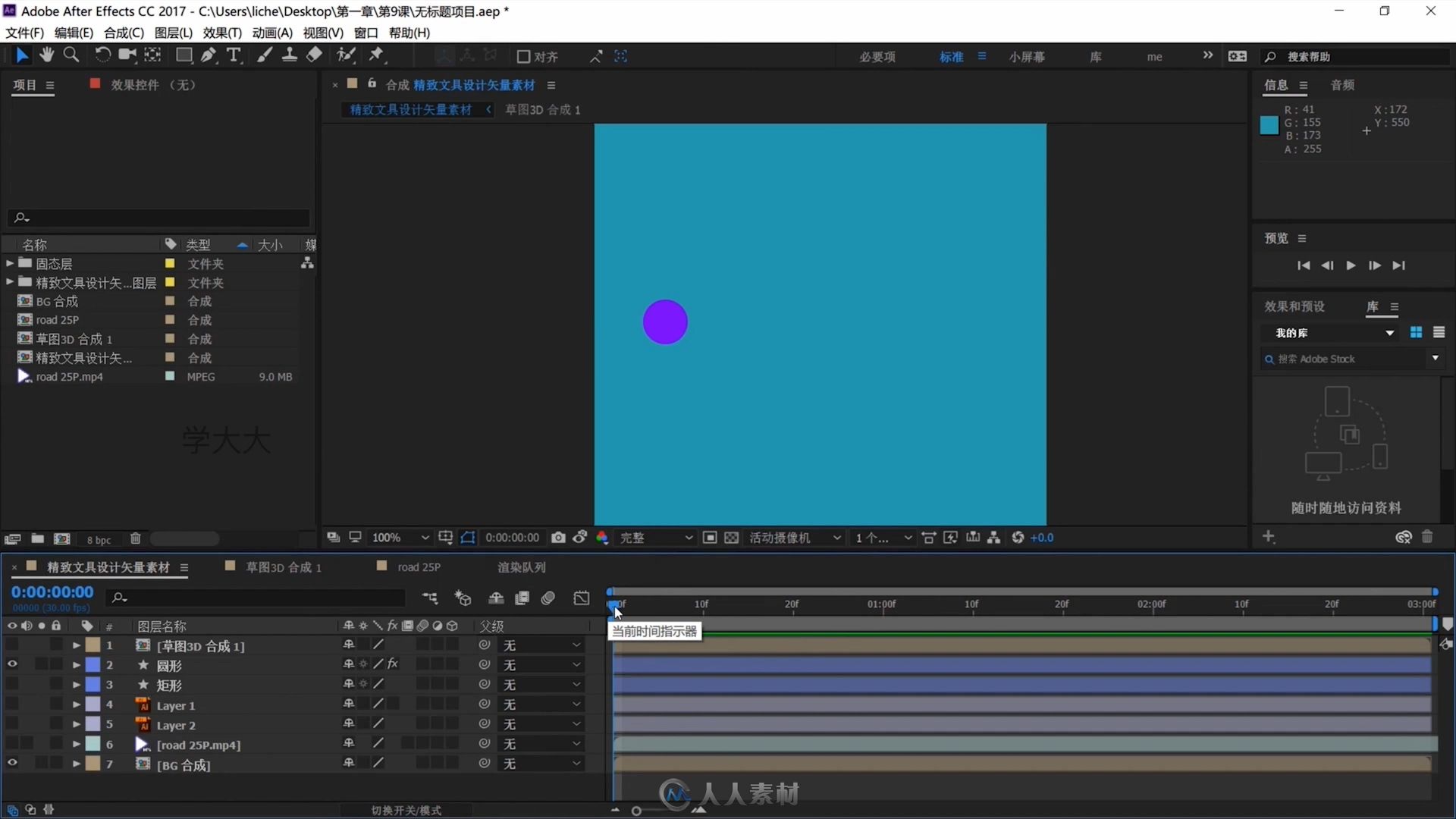The image size is (1456, 819).
Task: Open the 动画(A) menu
Action: click(x=272, y=33)
